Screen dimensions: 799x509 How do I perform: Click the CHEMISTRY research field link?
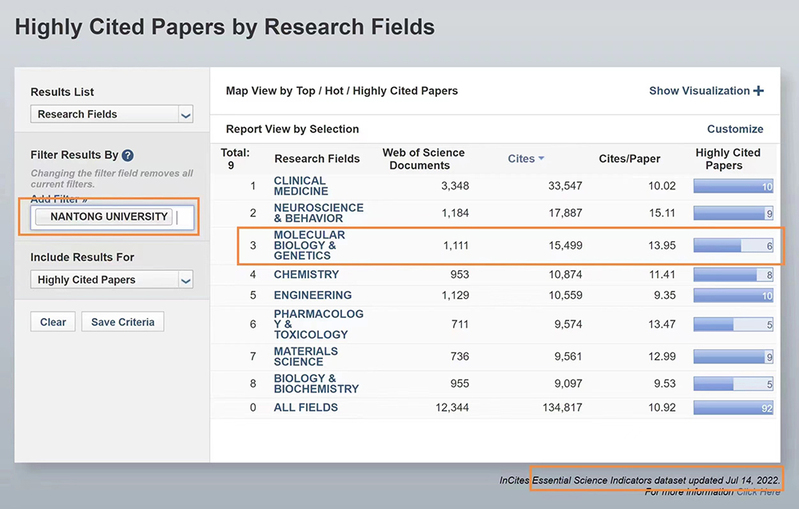306,274
